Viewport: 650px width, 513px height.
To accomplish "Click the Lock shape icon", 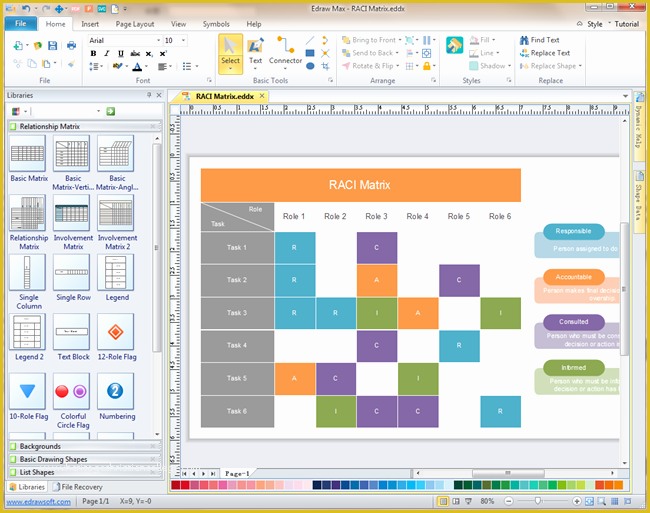I will [427, 66].
